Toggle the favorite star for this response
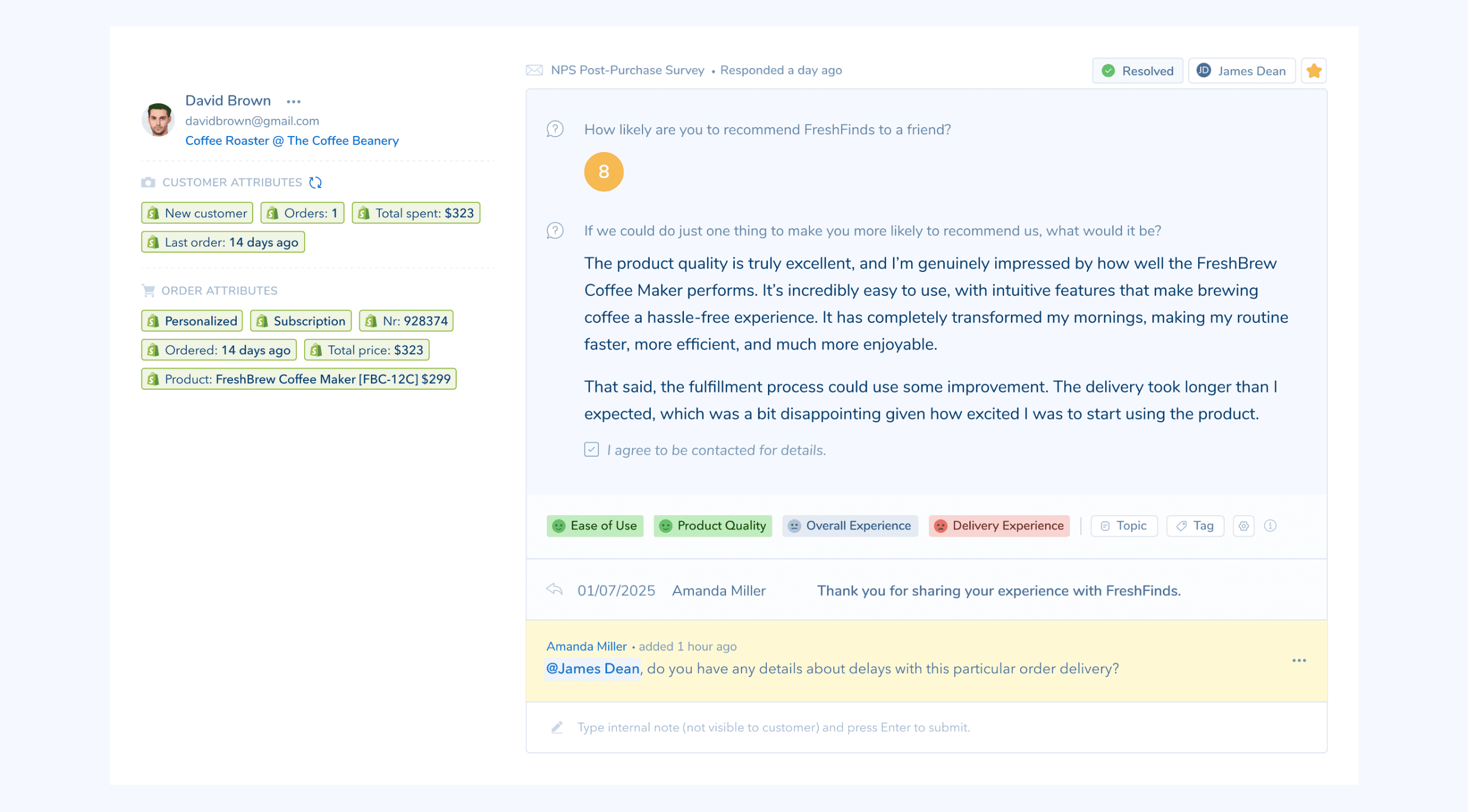This screenshot has height=812, width=1468. (x=1314, y=70)
